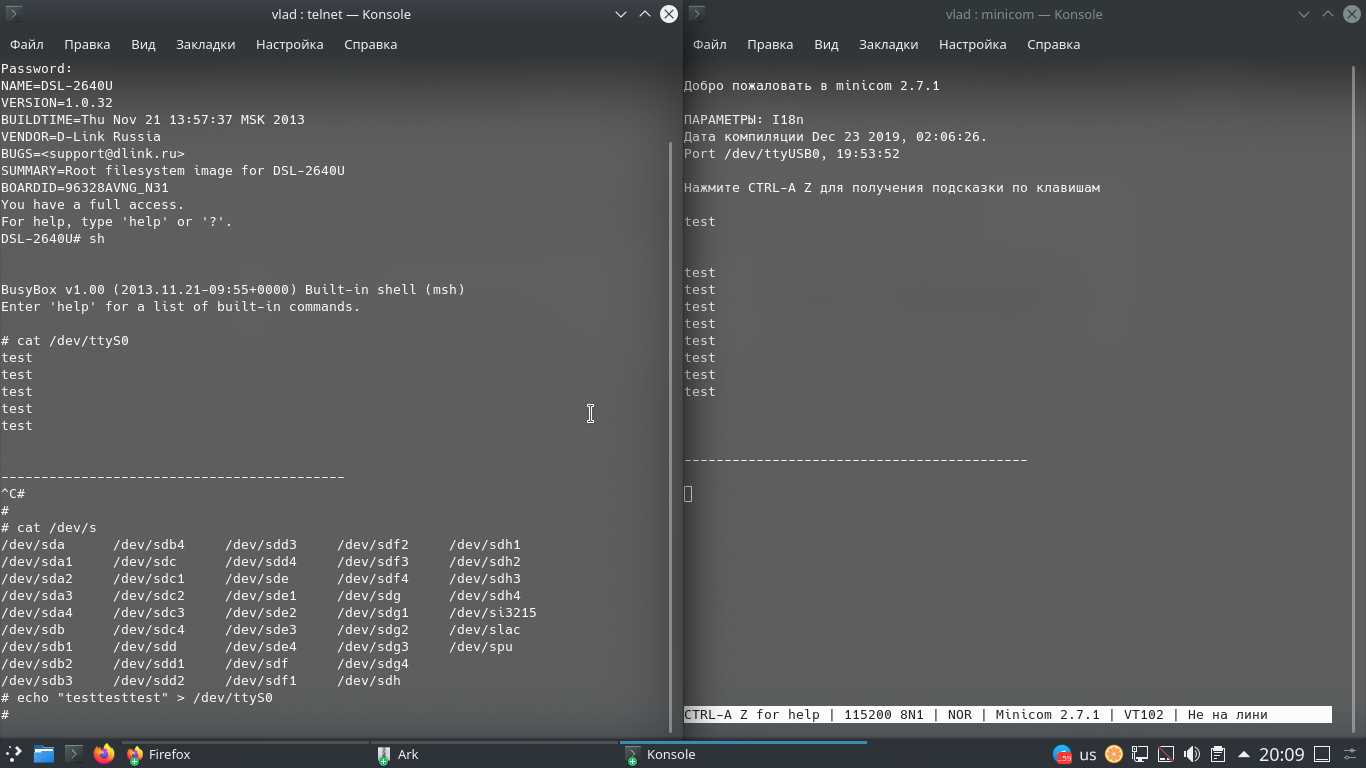Open Файл menu in telnet window
The image size is (1366, 768).
(27, 44)
